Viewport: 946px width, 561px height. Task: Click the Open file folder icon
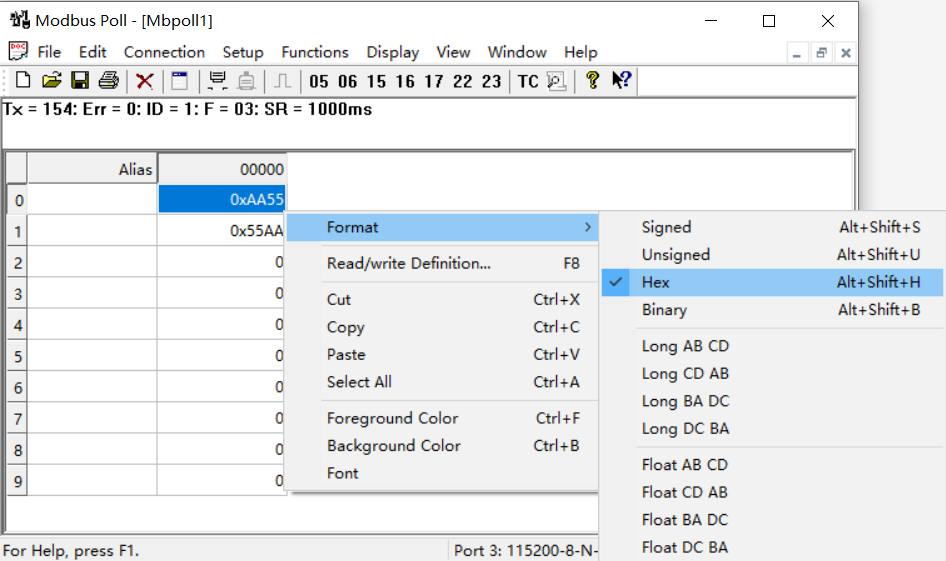[x=51, y=80]
